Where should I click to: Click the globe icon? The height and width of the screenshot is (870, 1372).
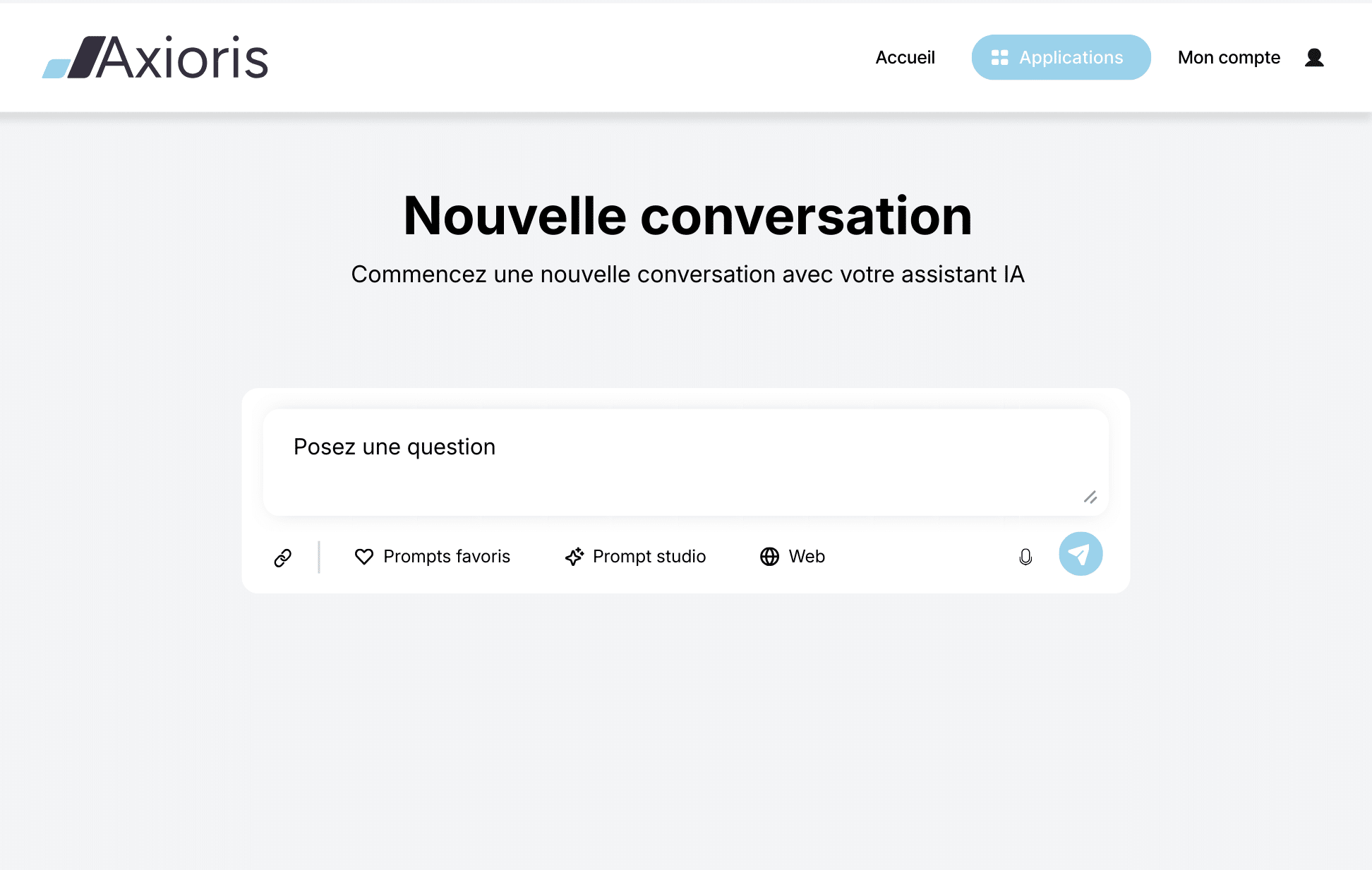[769, 557]
